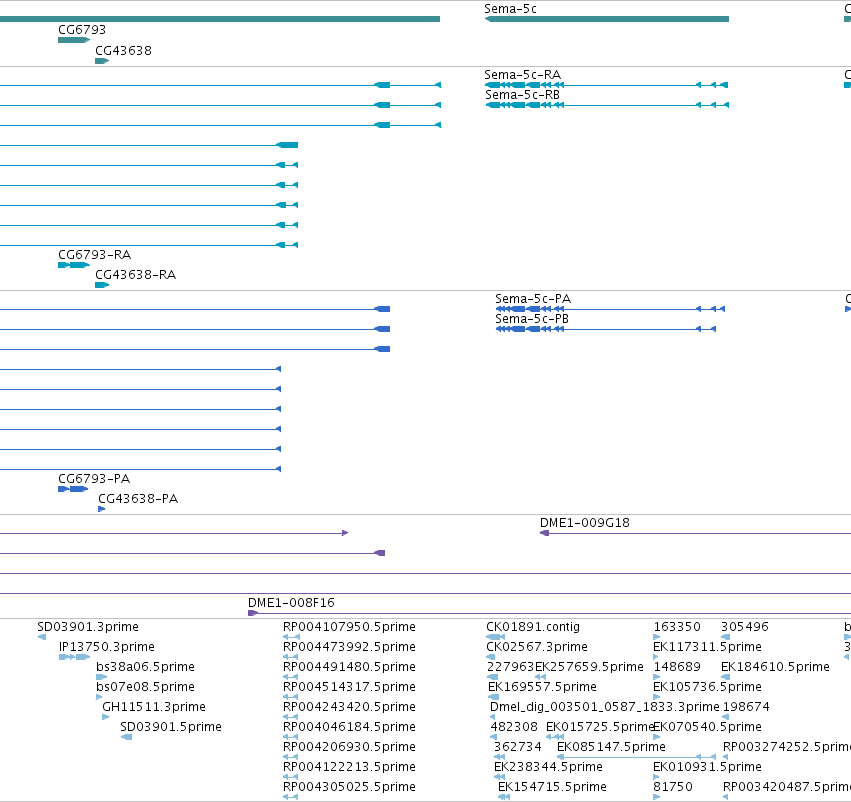Select the 163350 feature label

click(x=677, y=627)
